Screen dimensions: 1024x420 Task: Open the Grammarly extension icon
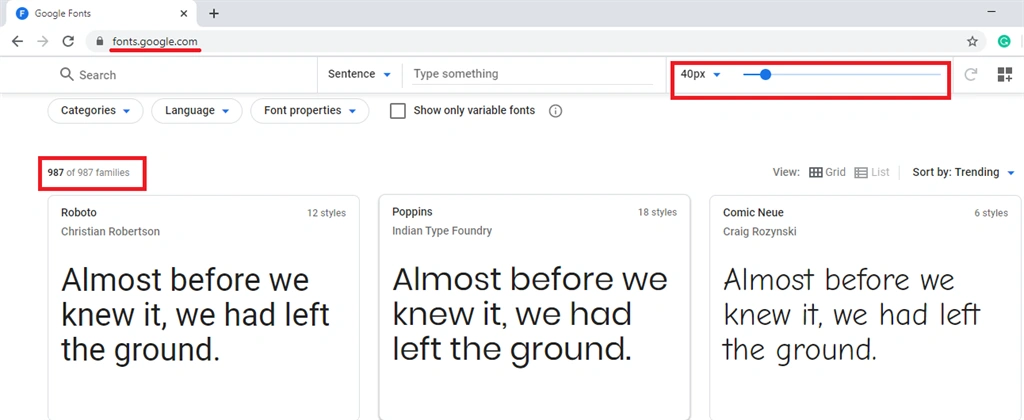[1004, 41]
